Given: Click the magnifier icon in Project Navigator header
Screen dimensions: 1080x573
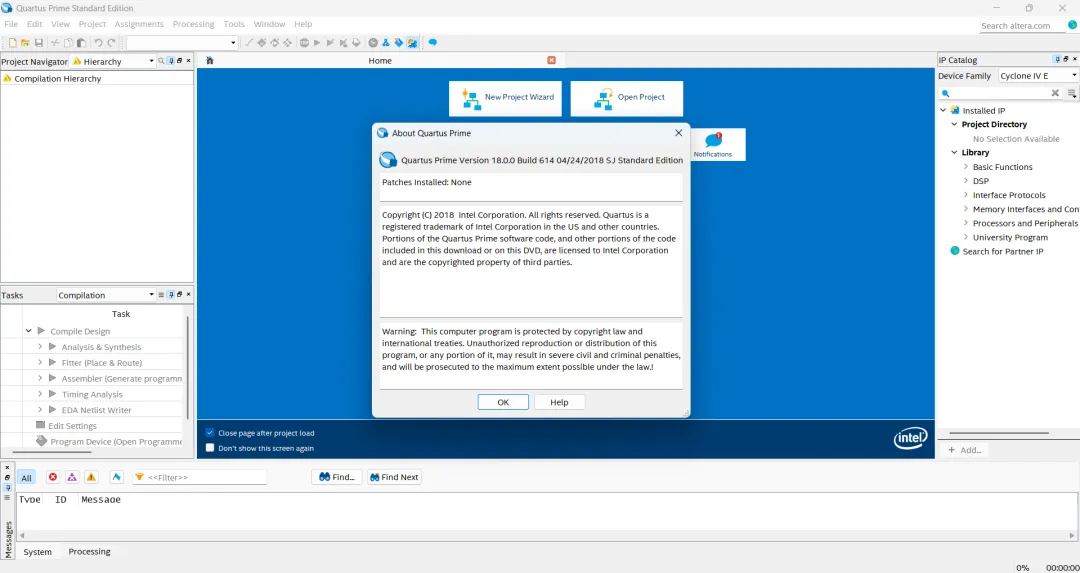Looking at the screenshot, I should pos(161,61).
